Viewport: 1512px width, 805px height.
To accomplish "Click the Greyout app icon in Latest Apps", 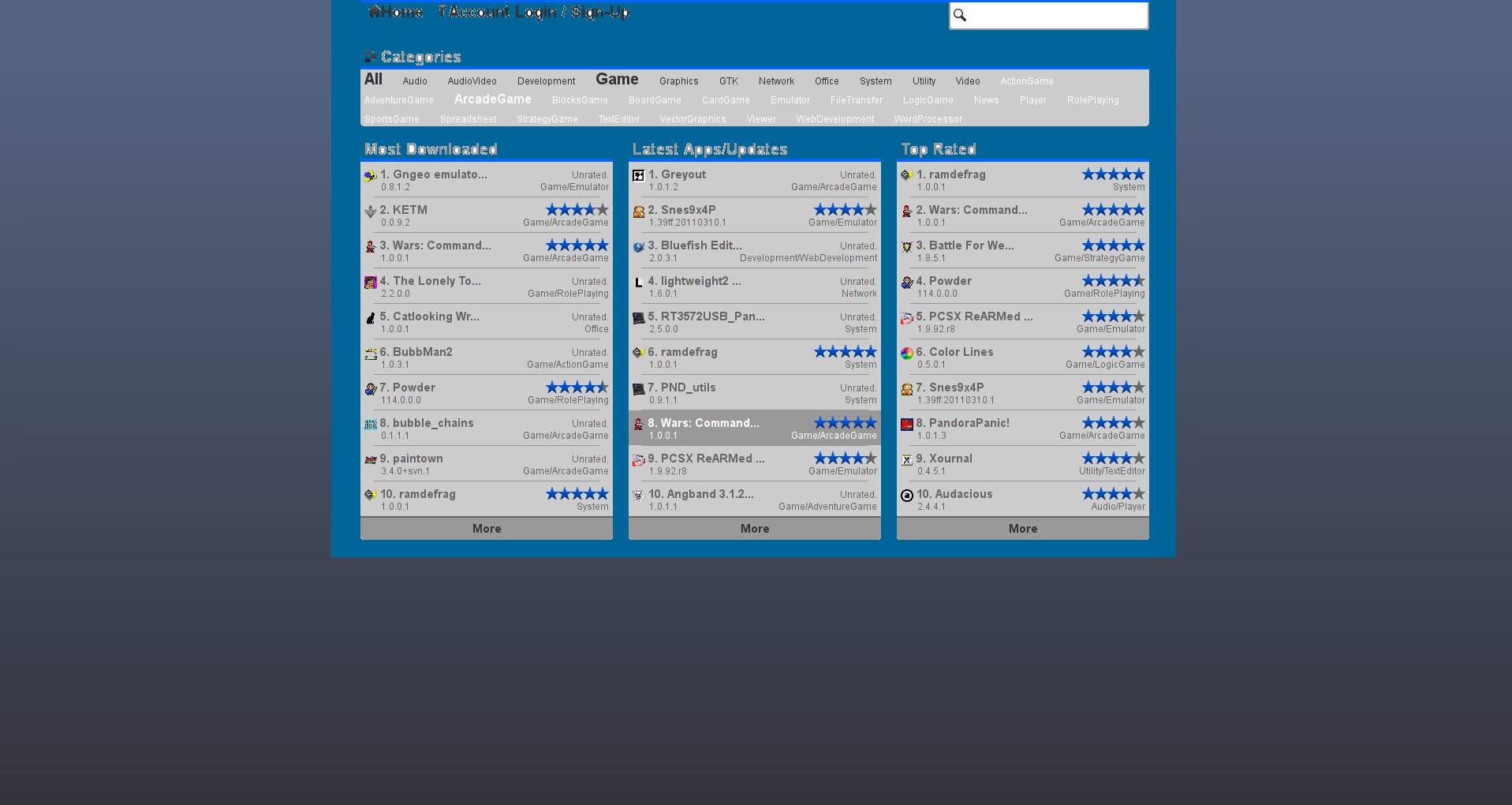I will [638, 176].
